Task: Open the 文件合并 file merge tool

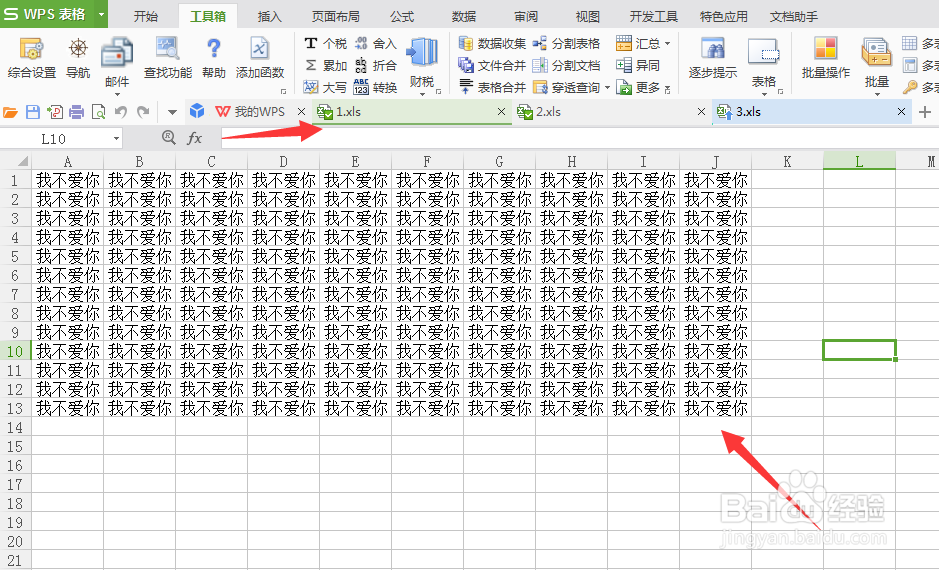Action: pyautogui.click(x=492, y=65)
